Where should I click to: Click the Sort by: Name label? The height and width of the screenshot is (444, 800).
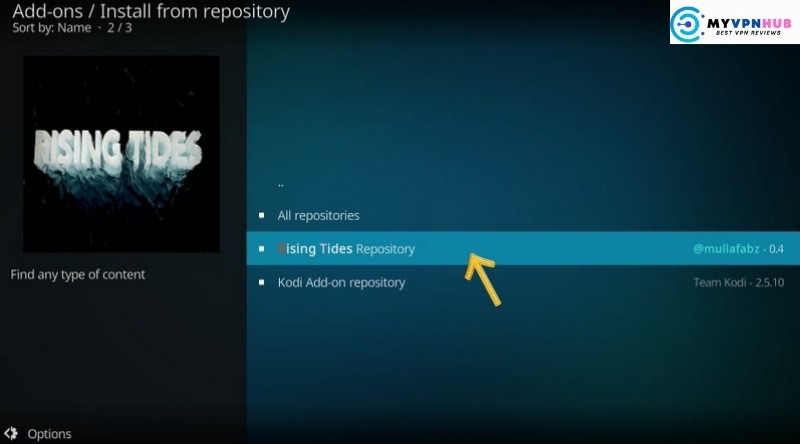pos(52,28)
